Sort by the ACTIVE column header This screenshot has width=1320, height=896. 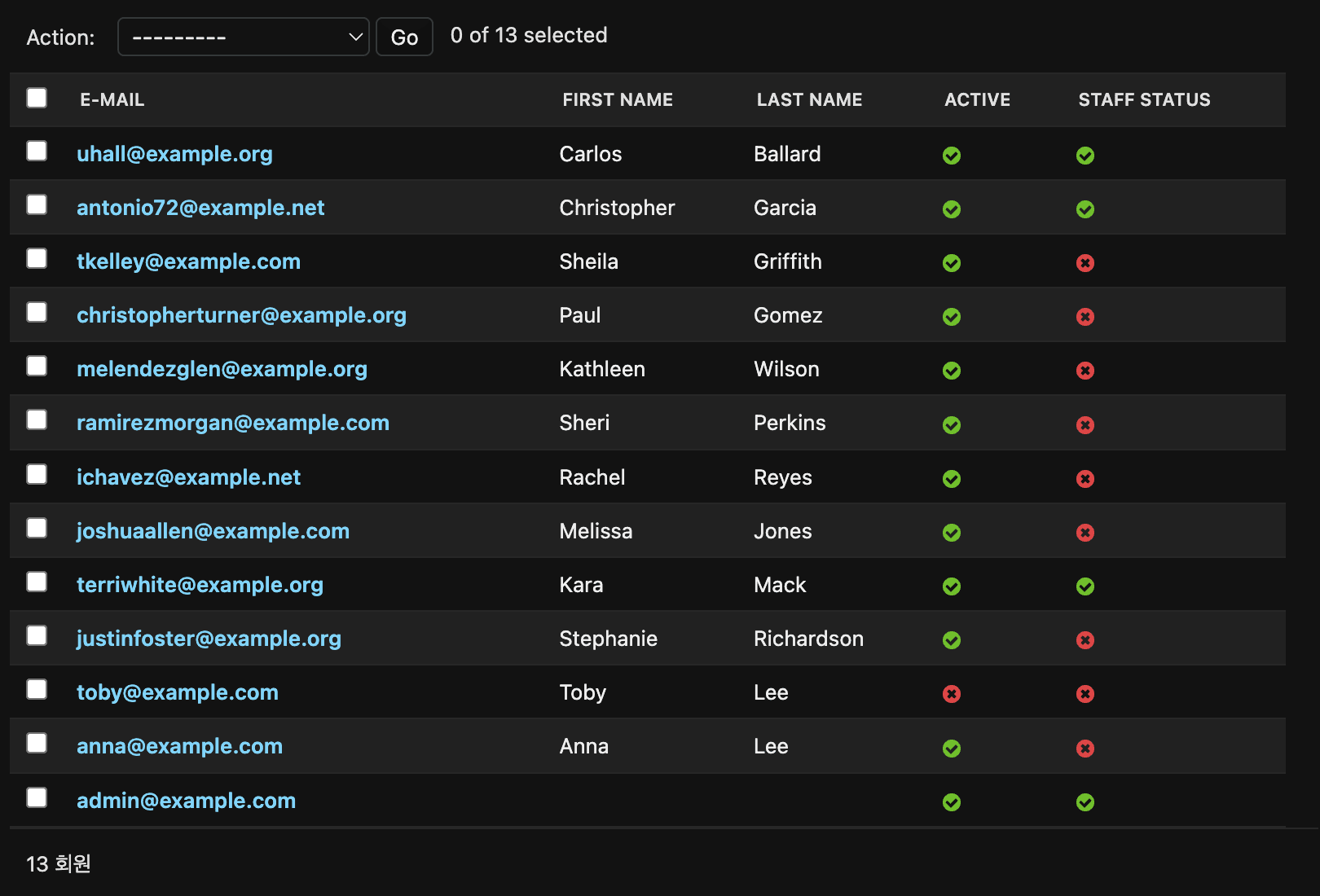click(977, 99)
